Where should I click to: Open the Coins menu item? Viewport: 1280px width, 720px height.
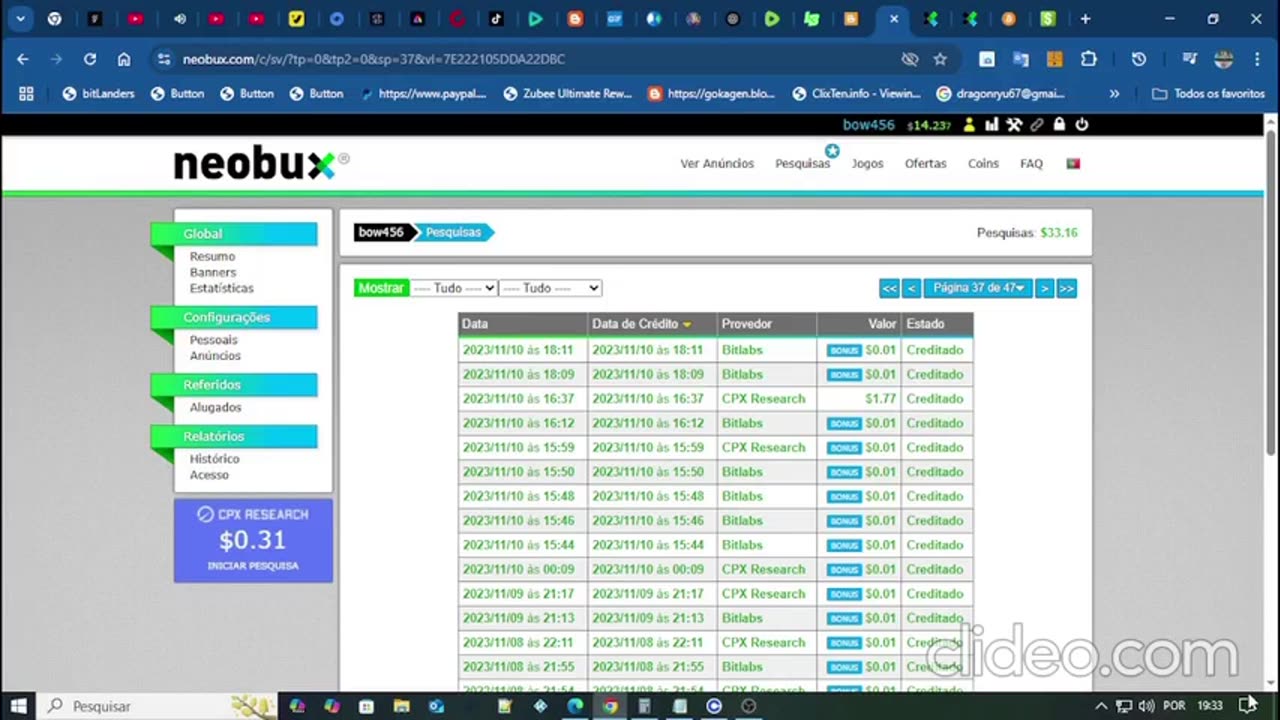[983, 164]
